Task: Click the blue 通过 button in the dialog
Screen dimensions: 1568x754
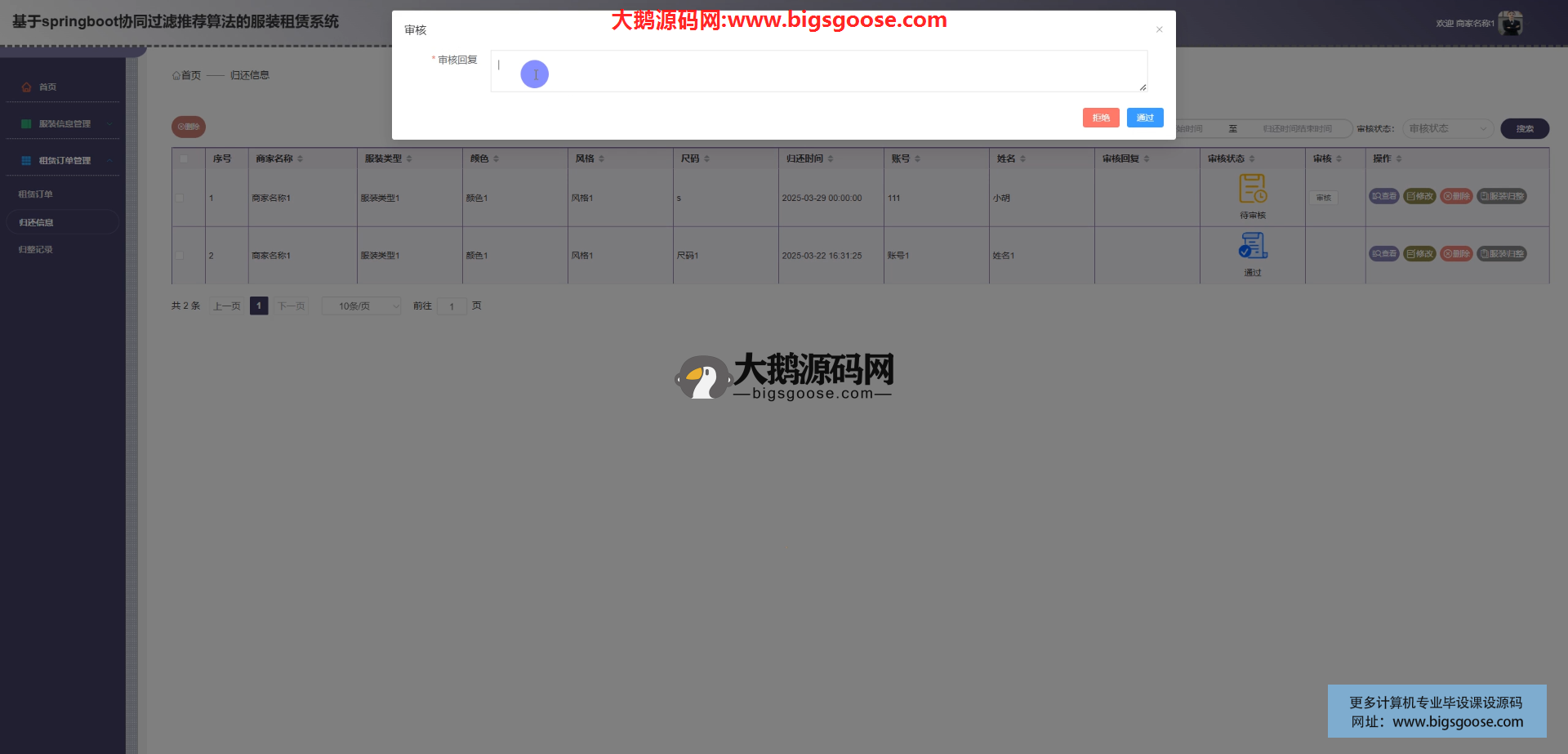Action: (1144, 118)
